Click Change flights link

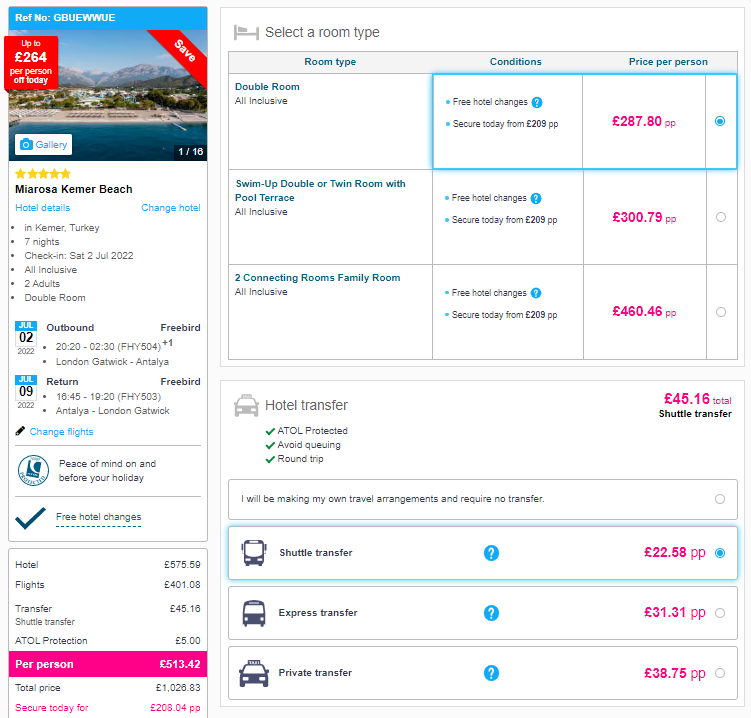coord(61,432)
